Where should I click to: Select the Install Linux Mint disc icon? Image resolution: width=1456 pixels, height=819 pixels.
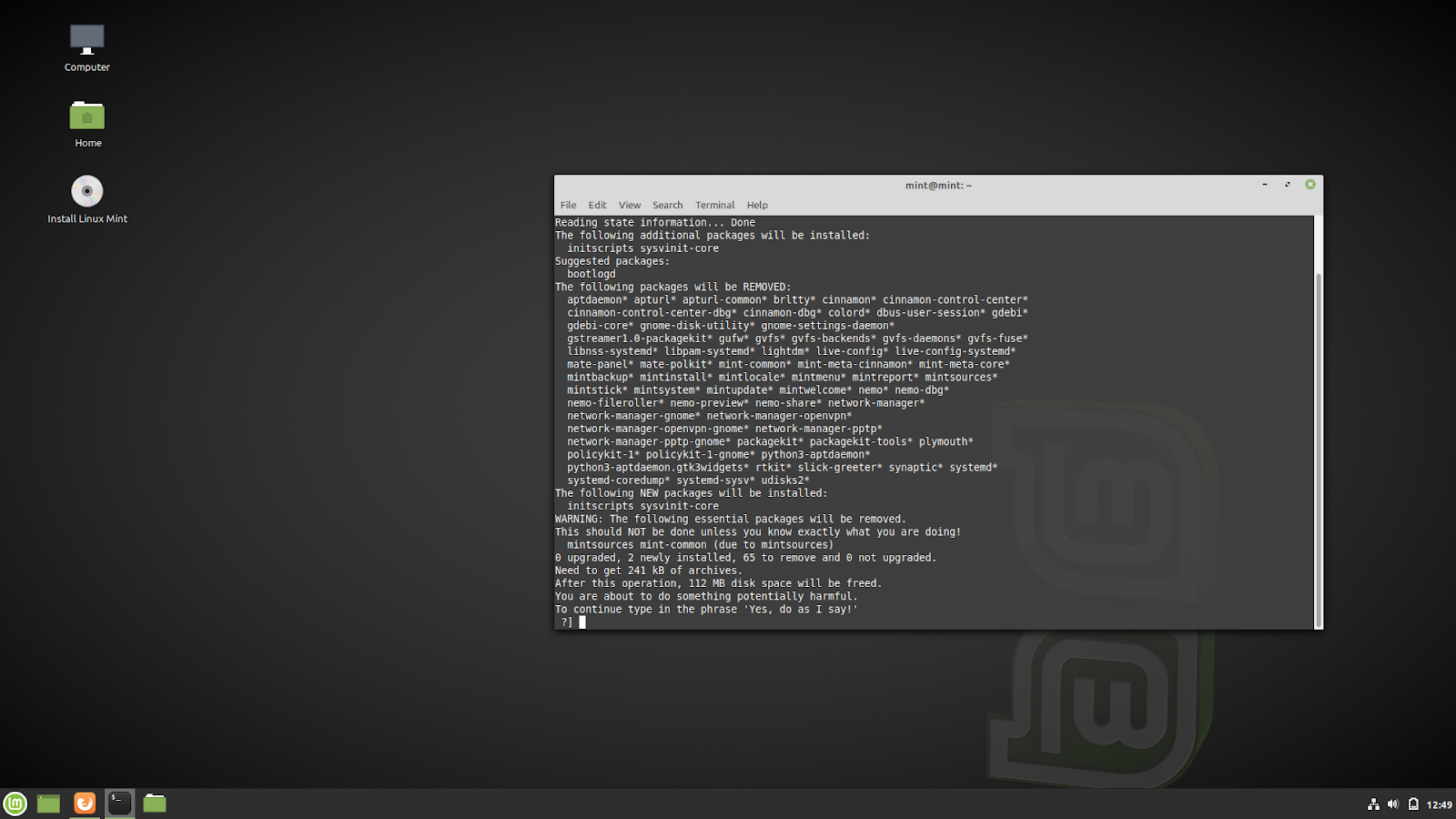[x=87, y=200]
